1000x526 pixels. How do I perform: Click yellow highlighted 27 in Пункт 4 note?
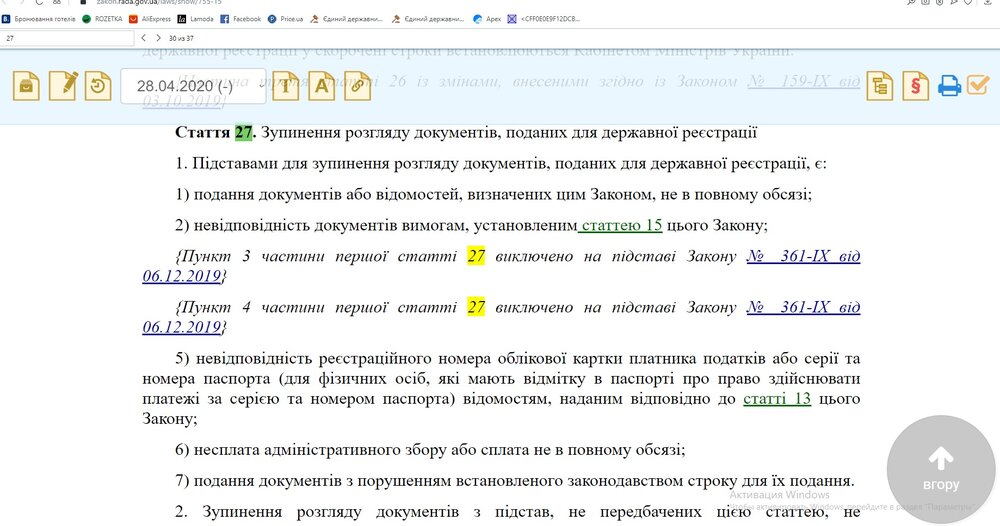click(476, 307)
